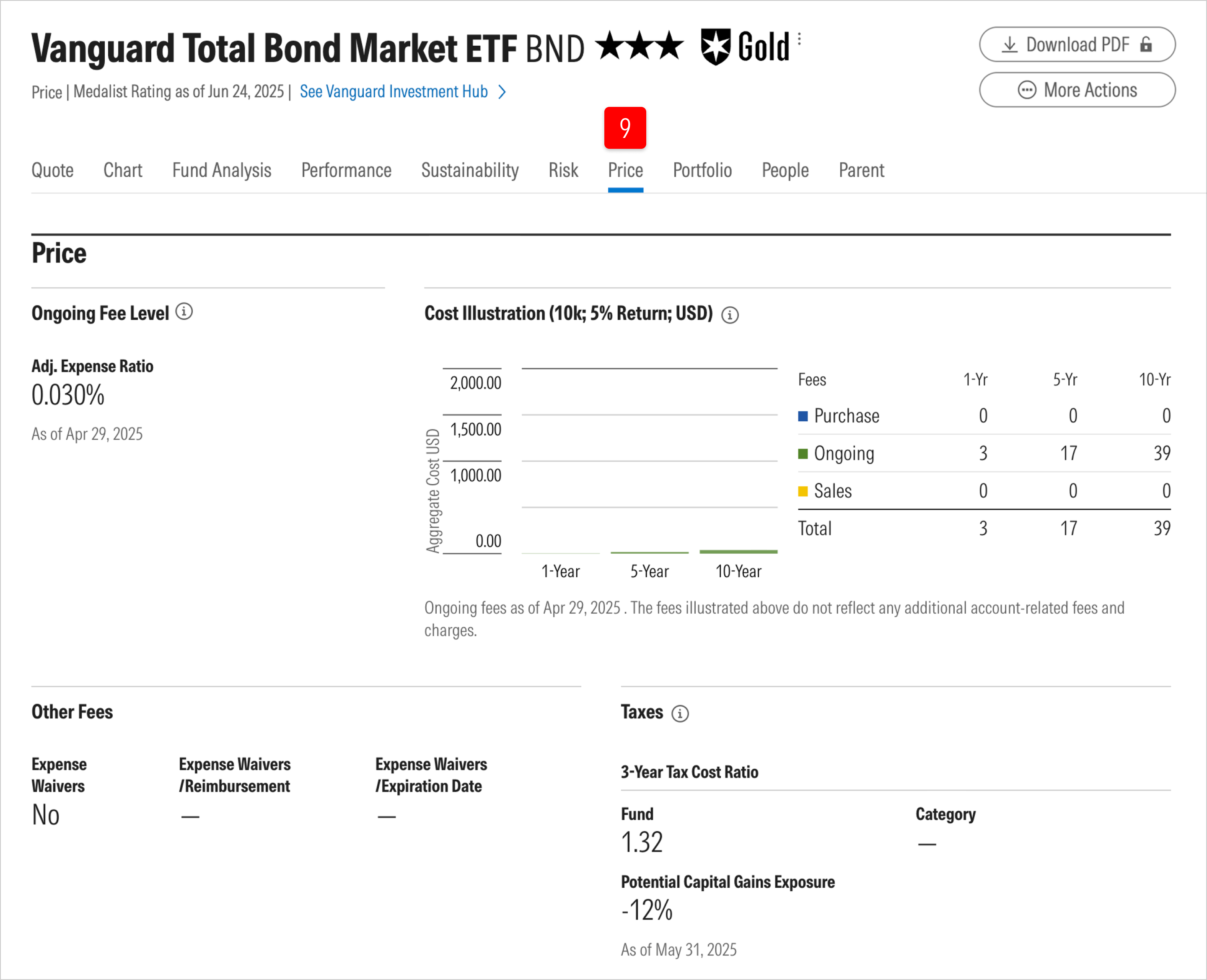Click the 10-Year bar in cost chart
Screen dimensions: 1207x980
[x=738, y=552]
